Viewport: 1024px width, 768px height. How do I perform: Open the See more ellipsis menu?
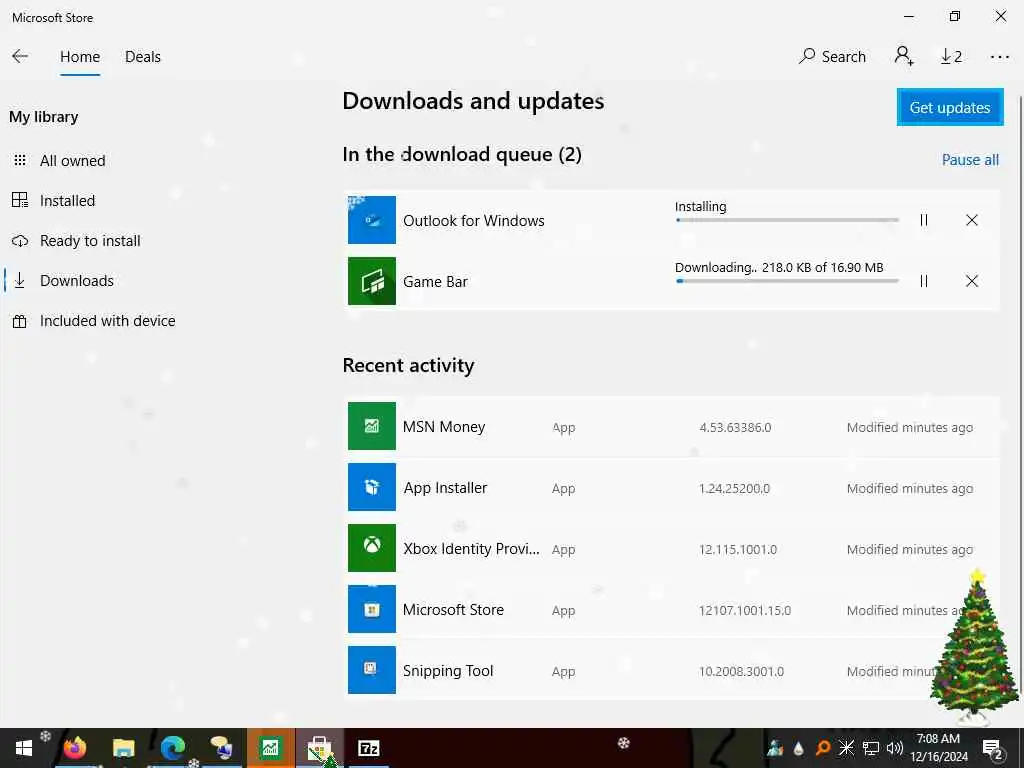[999, 57]
